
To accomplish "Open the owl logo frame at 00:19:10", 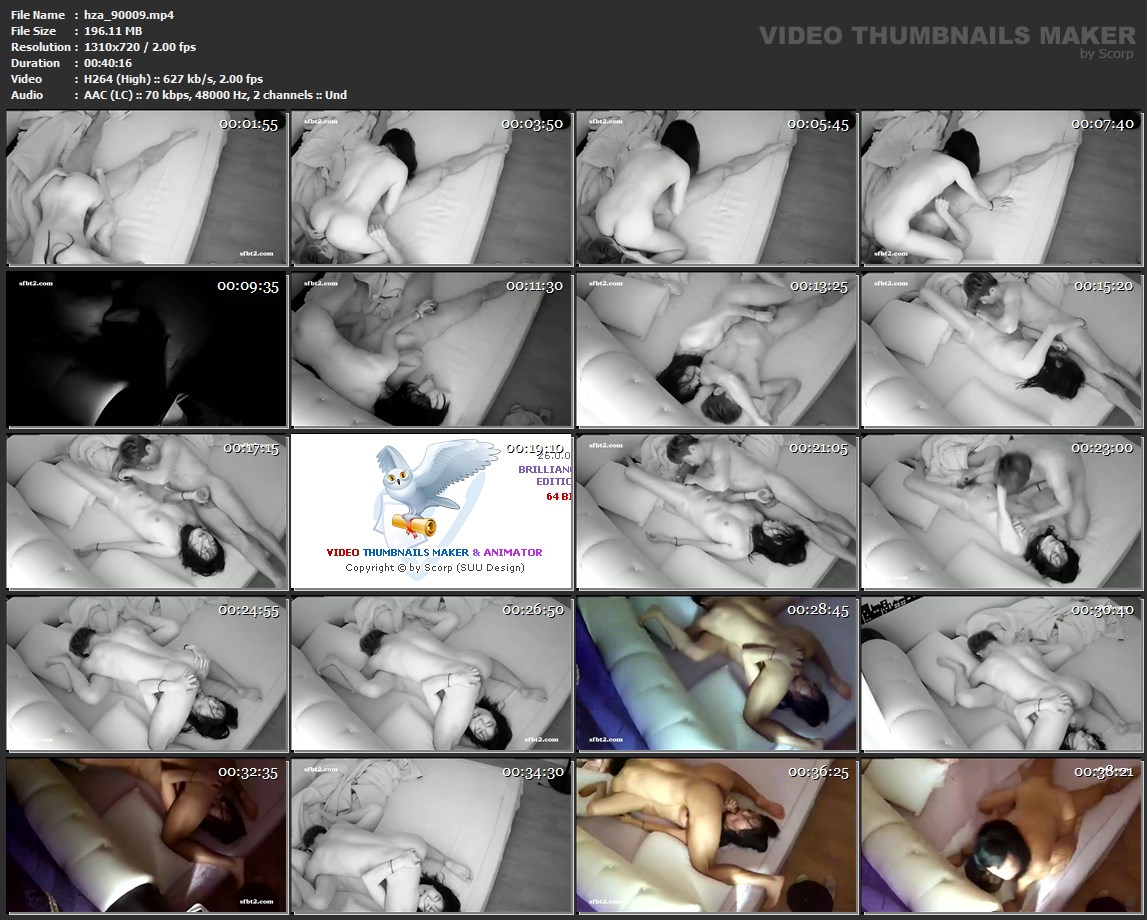I will (432, 512).
